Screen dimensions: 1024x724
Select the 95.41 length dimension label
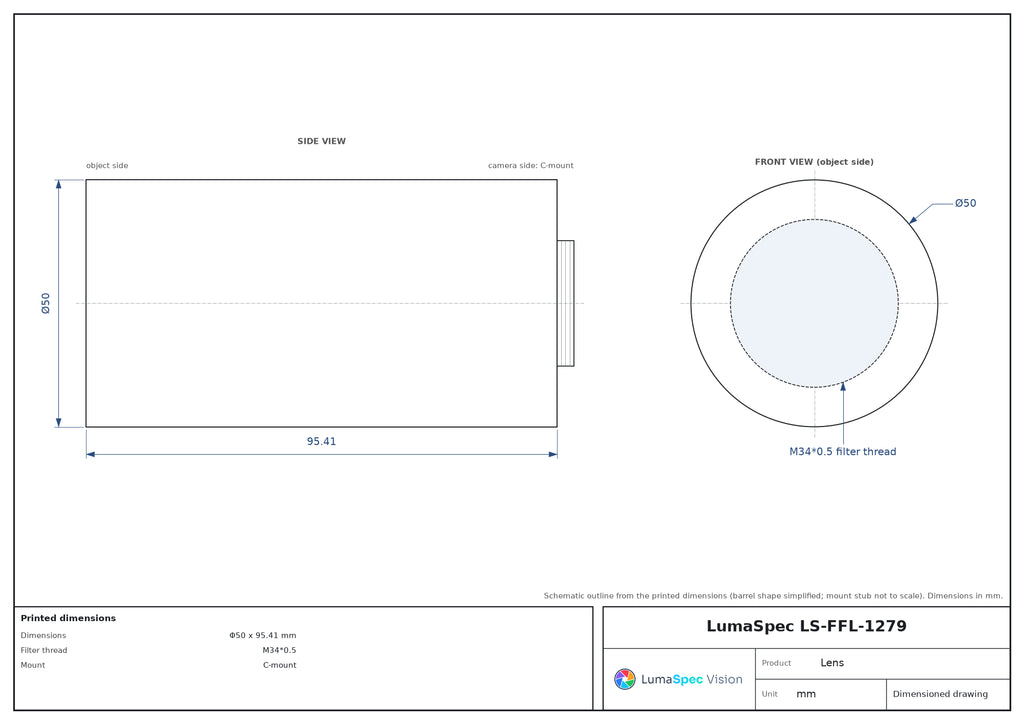pyautogui.click(x=321, y=441)
